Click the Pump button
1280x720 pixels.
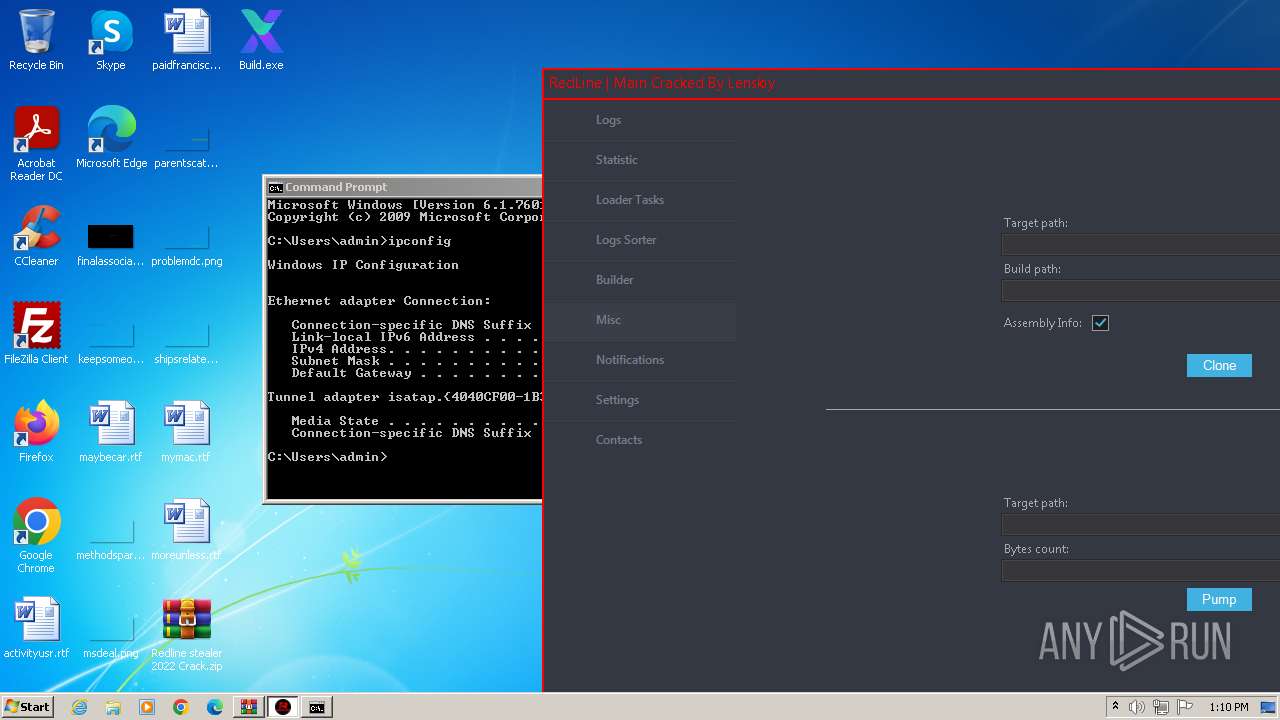pyautogui.click(x=1219, y=599)
